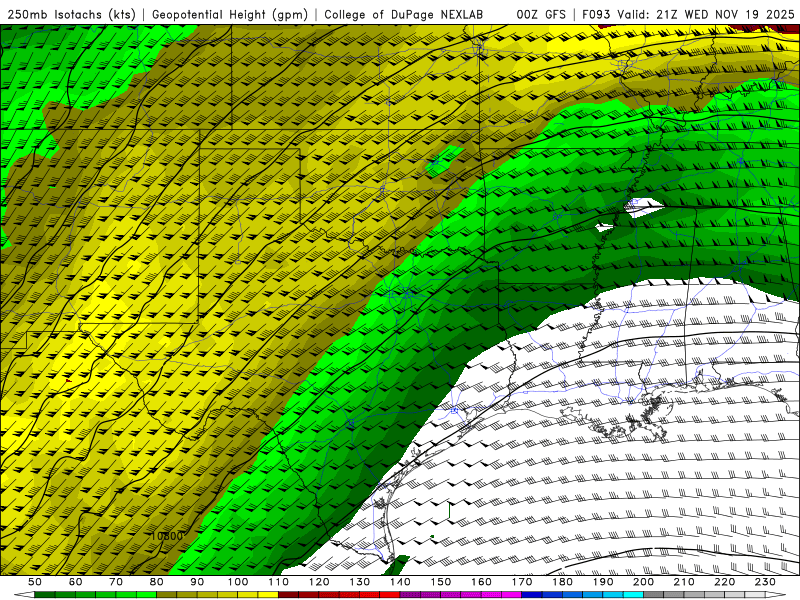
Task: Click the '00Z GFS' model run label
Action: pyautogui.click(x=541, y=14)
